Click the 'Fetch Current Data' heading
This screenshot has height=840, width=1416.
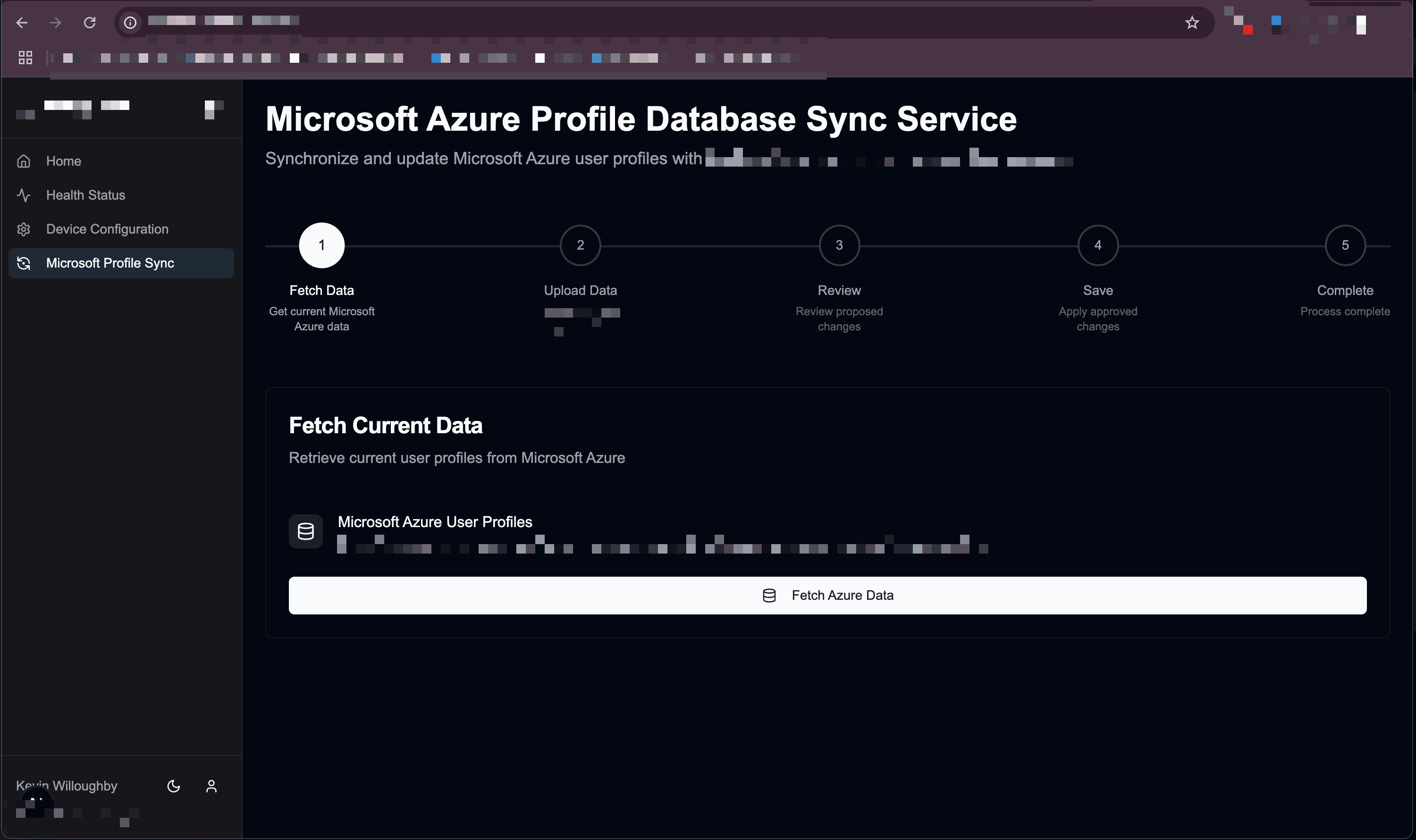coord(386,426)
